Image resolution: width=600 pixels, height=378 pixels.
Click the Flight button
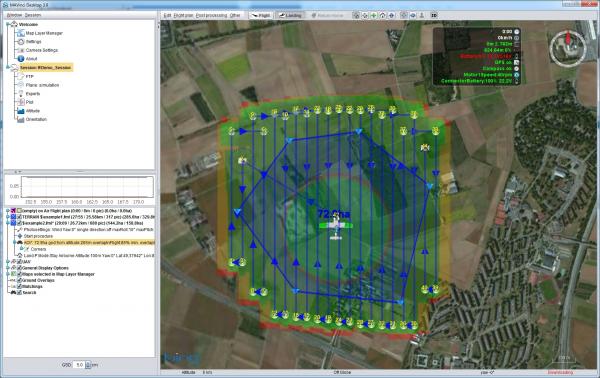(x=261, y=15)
